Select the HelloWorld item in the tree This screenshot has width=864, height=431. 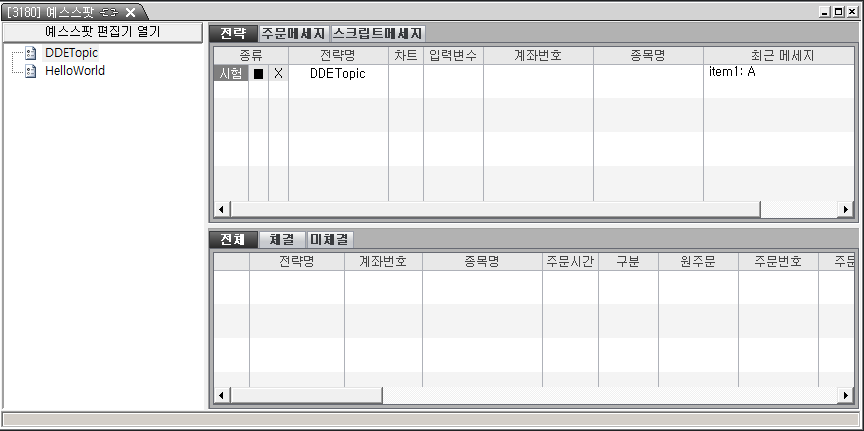click(x=75, y=71)
